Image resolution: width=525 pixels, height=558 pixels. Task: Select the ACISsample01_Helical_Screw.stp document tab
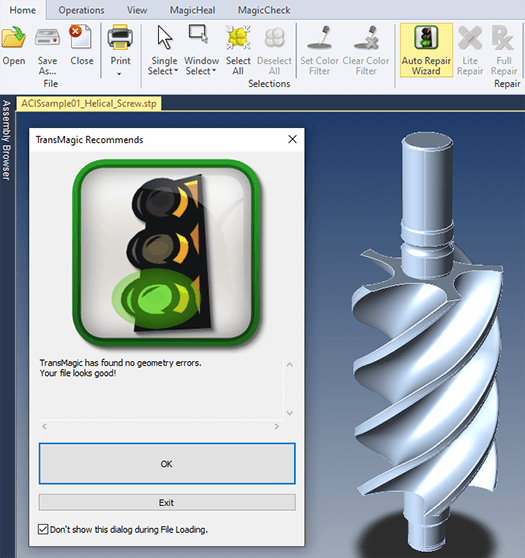89,104
